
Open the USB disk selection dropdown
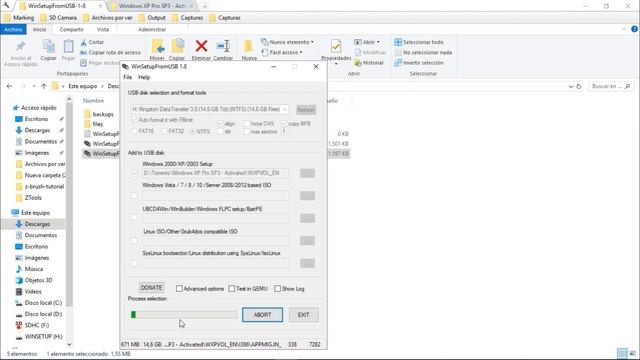[285, 109]
